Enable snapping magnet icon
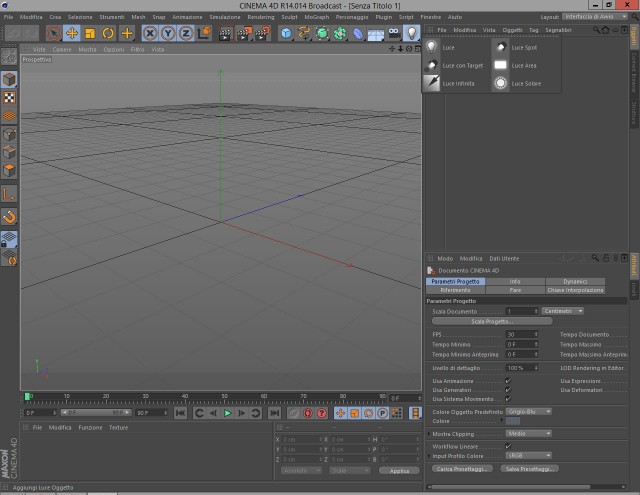The width and height of the screenshot is (640, 495). pos(9,217)
